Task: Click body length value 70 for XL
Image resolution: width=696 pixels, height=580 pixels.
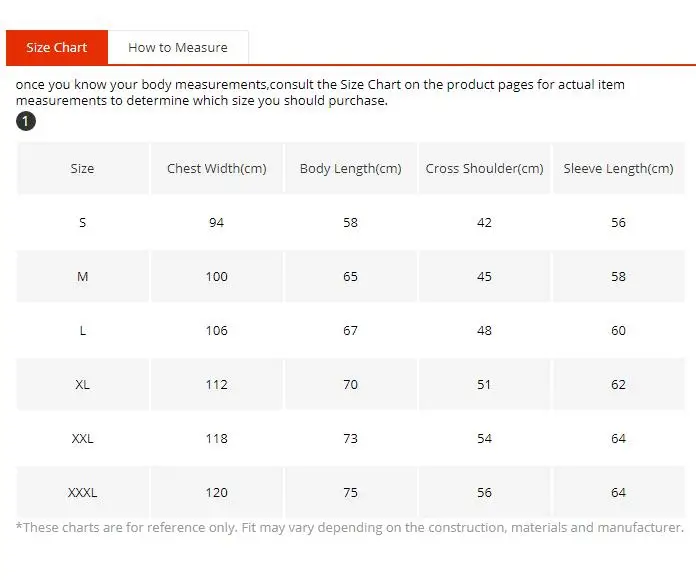Action: (x=351, y=384)
